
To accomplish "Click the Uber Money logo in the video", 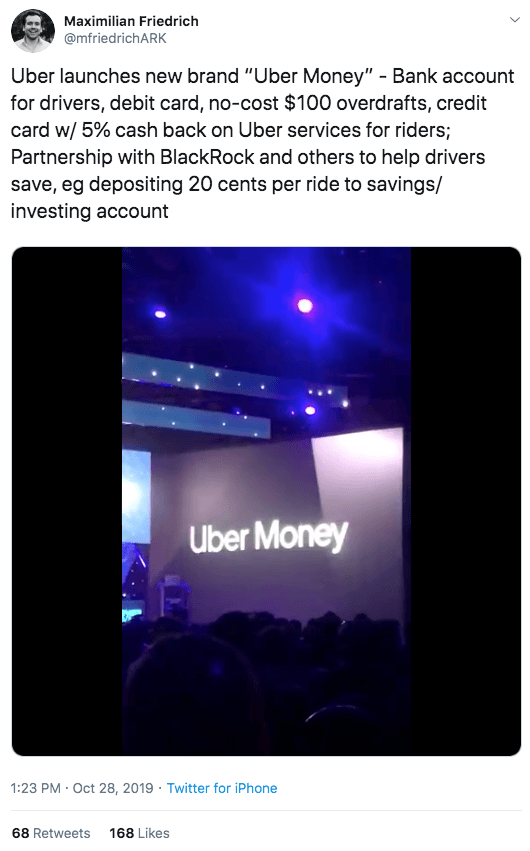I will pos(268,536).
